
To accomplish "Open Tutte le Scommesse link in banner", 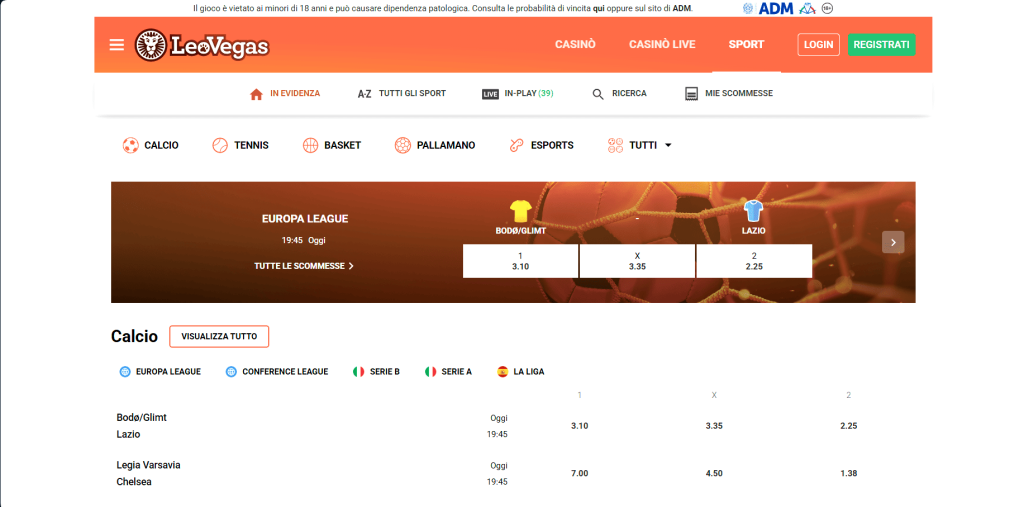I will pyautogui.click(x=304, y=266).
